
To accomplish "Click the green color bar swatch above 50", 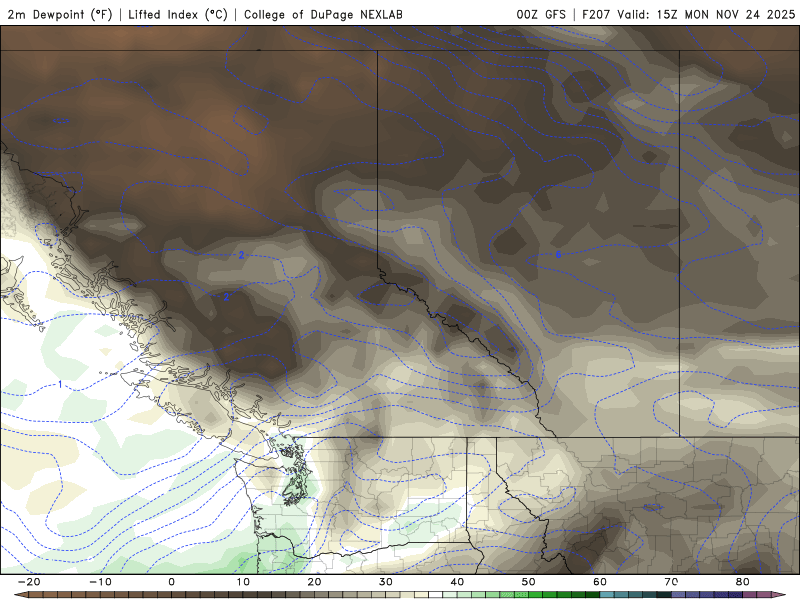I will [536, 595].
